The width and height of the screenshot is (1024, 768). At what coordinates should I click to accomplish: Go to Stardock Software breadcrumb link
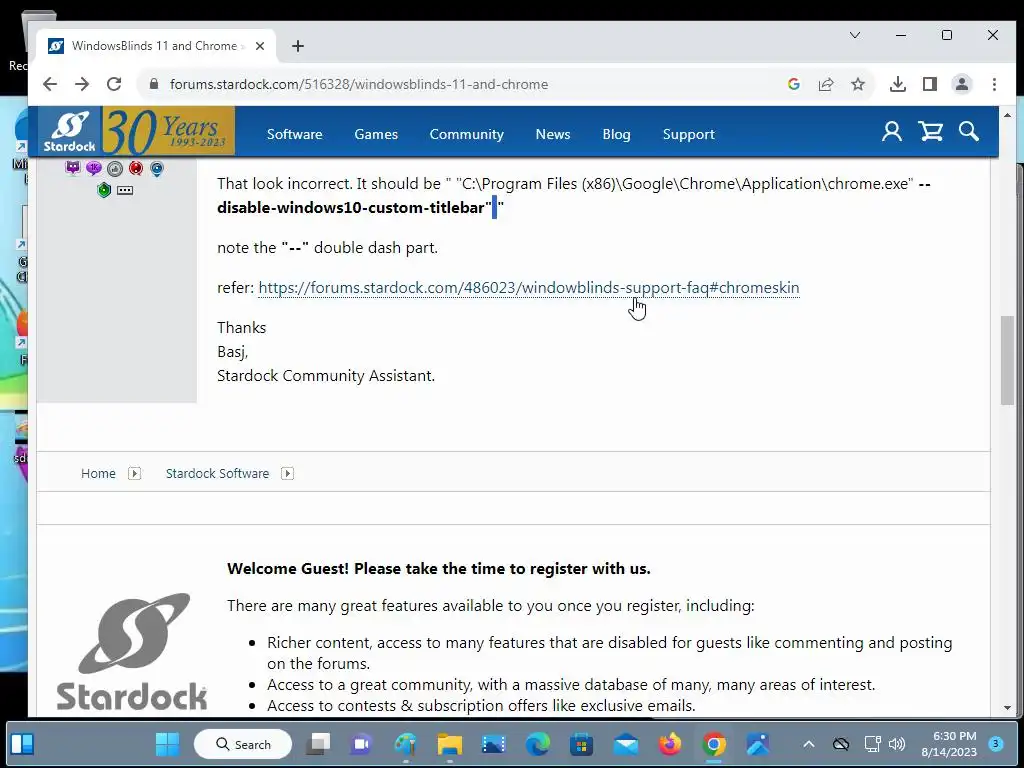217,473
